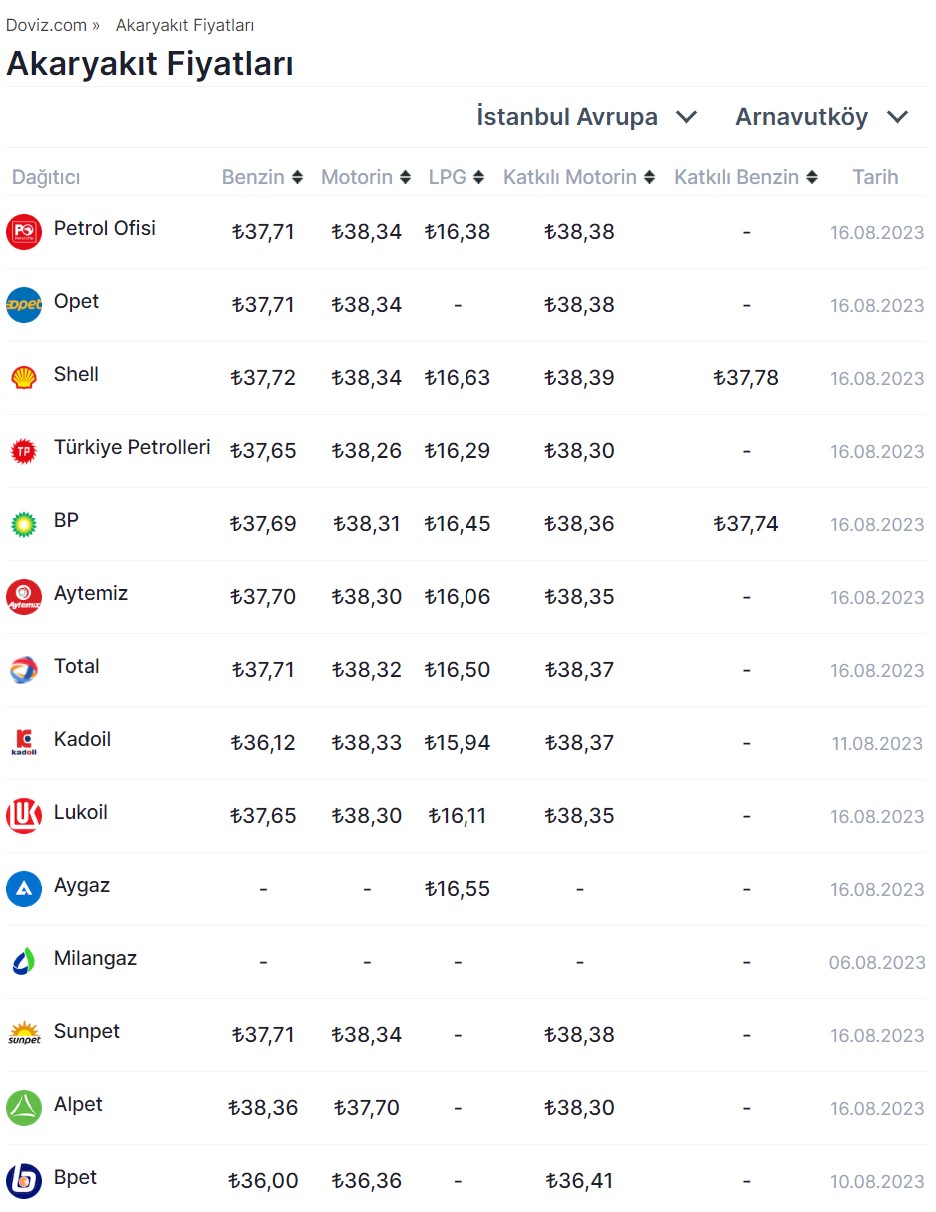The image size is (936, 1212).
Task: Sort table by Benzin column
Action: tap(262, 177)
